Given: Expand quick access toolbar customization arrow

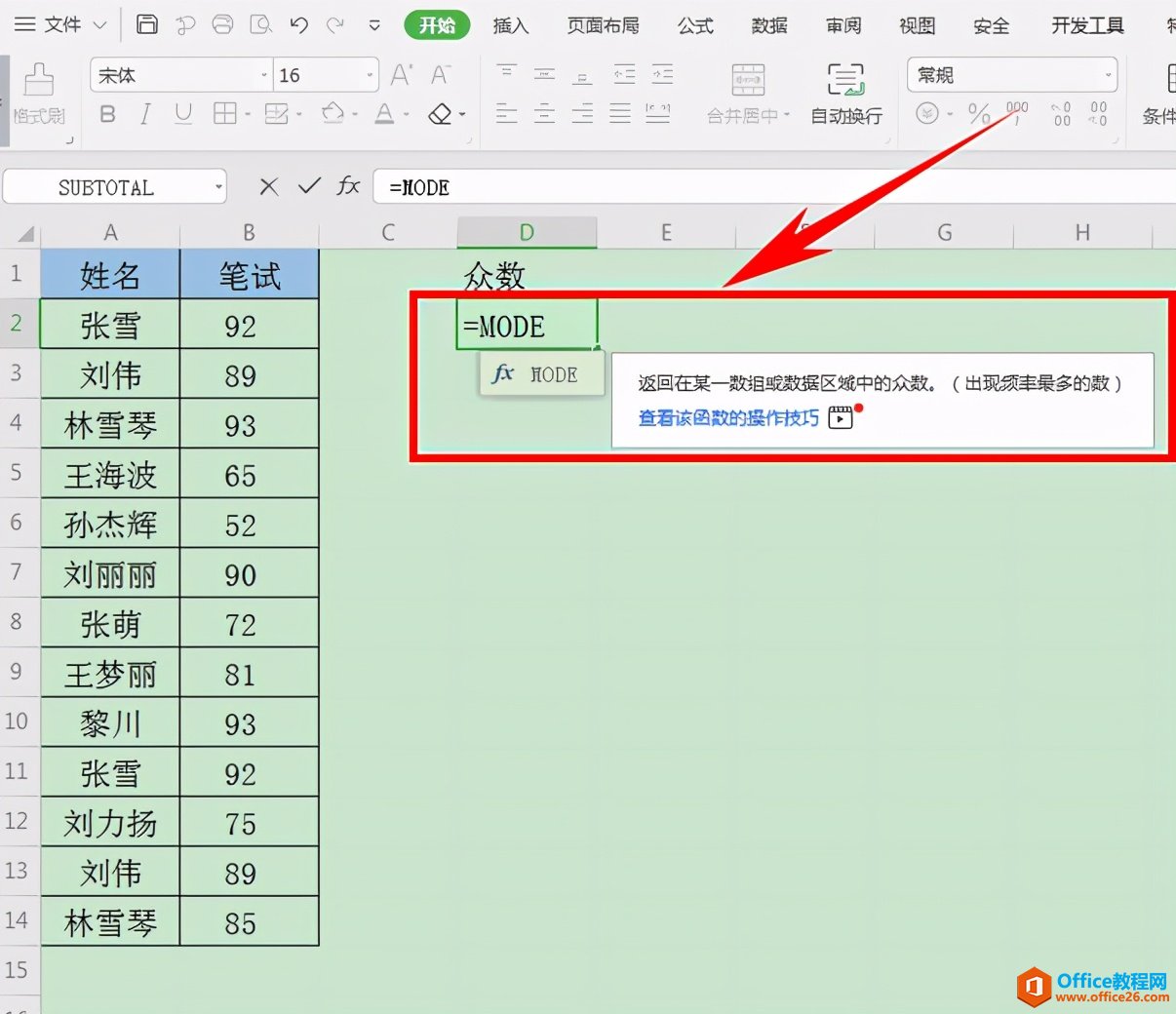Looking at the screenshot, I should click(x=374, y=25).
